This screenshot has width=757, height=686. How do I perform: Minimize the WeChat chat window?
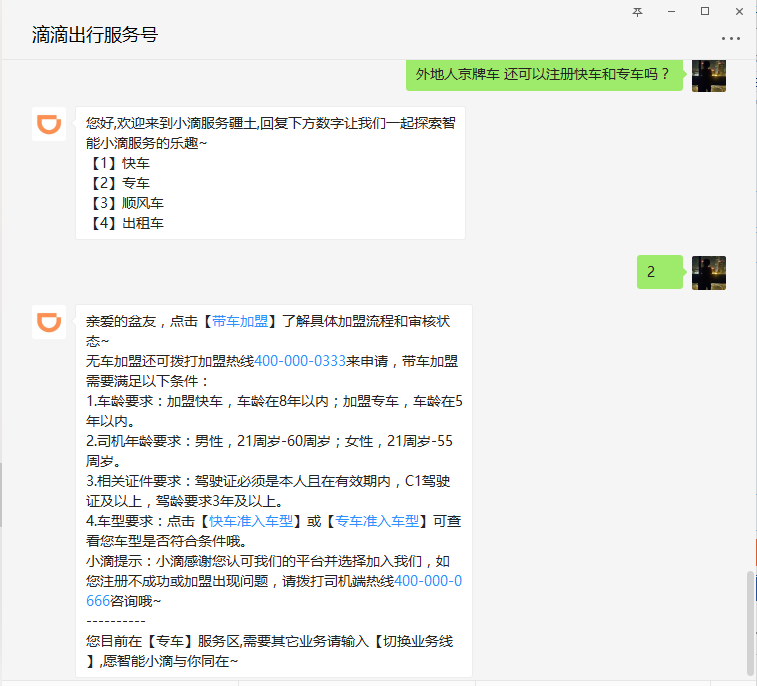pos(671,12)
